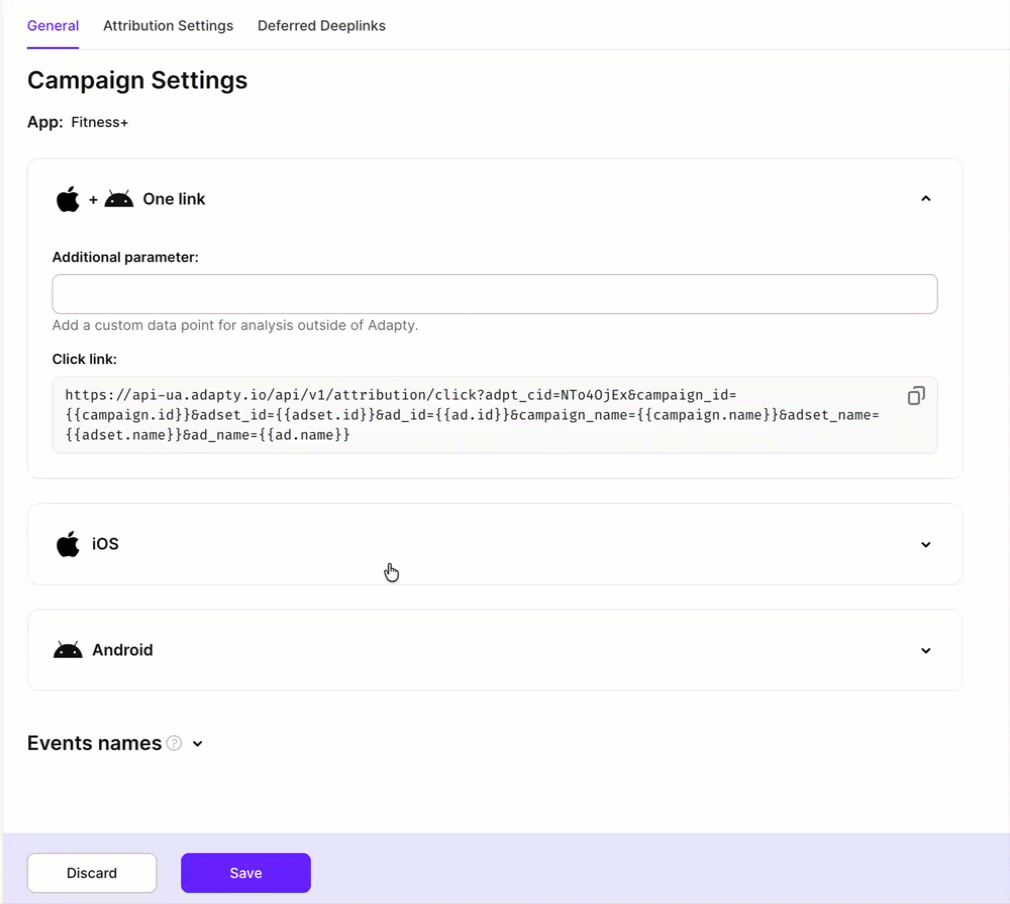Open the help tooltip next to Events names
Viewport: 1010px width, 904px height.
point(176,743)
